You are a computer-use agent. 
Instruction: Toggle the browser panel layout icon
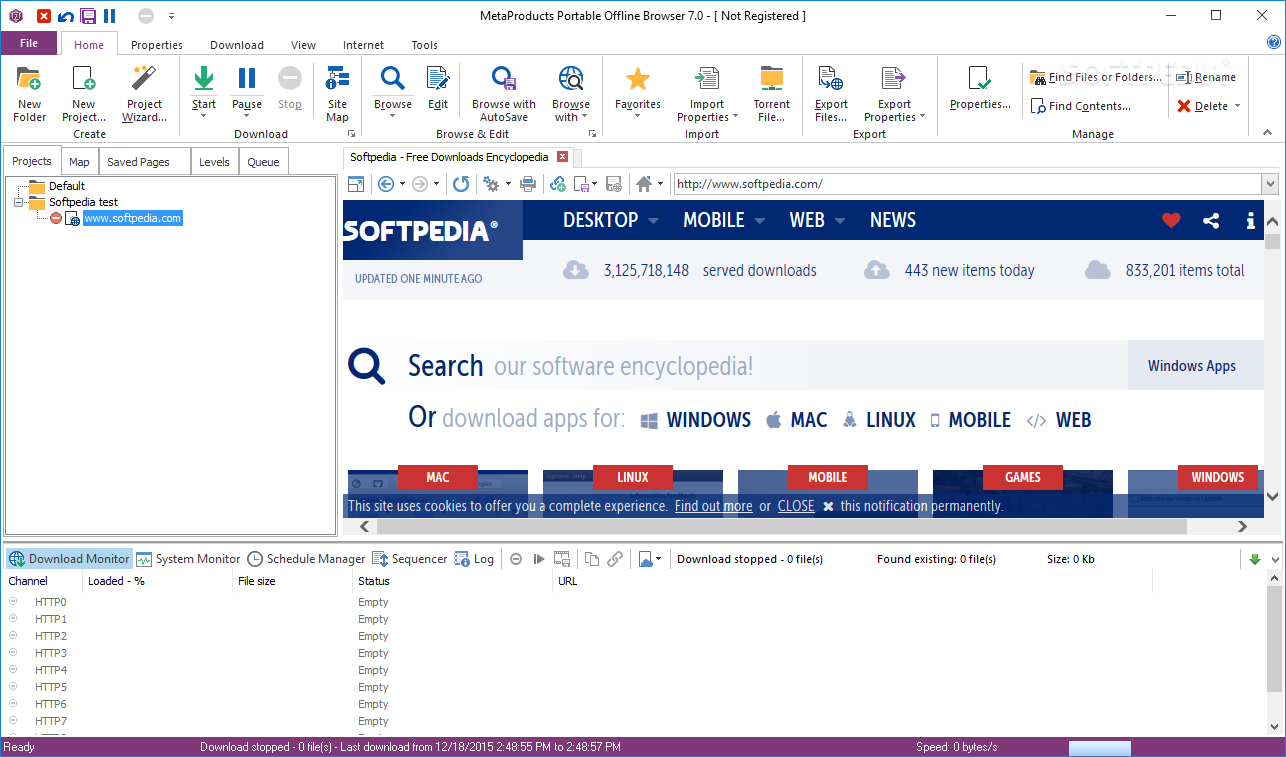click(x=355, y=184)
